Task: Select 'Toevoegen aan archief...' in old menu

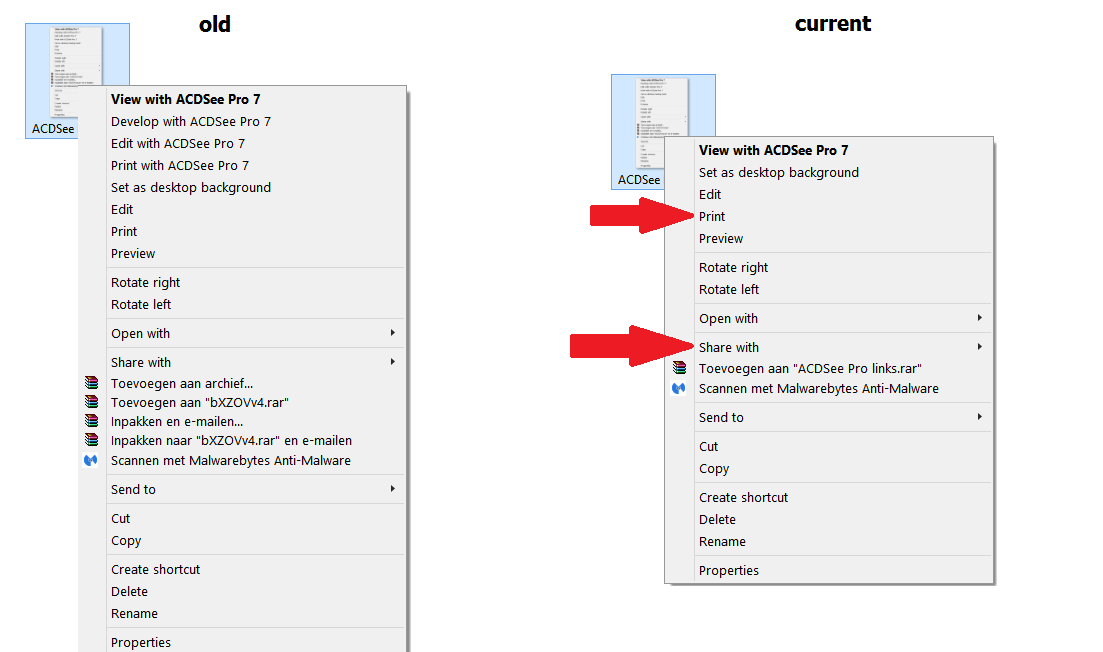Action: 181,383
